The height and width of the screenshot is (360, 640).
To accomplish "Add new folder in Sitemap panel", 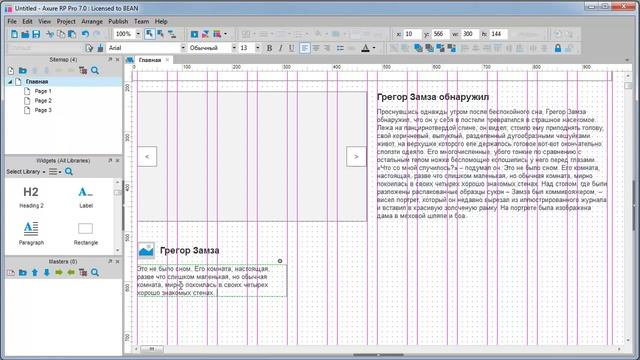I will [23, 71].
